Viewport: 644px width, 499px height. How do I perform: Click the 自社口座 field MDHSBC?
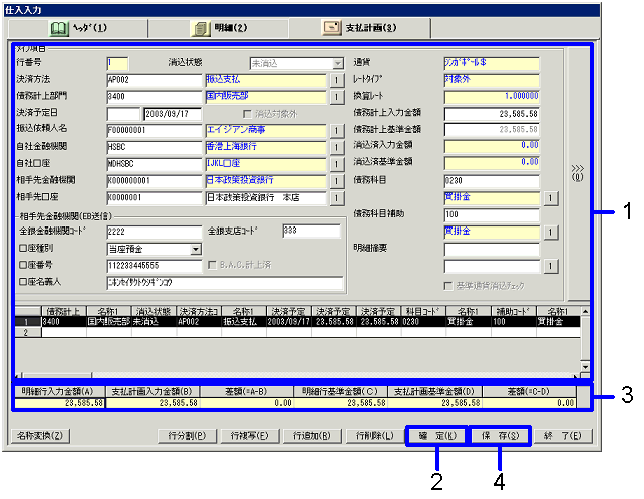154,164
